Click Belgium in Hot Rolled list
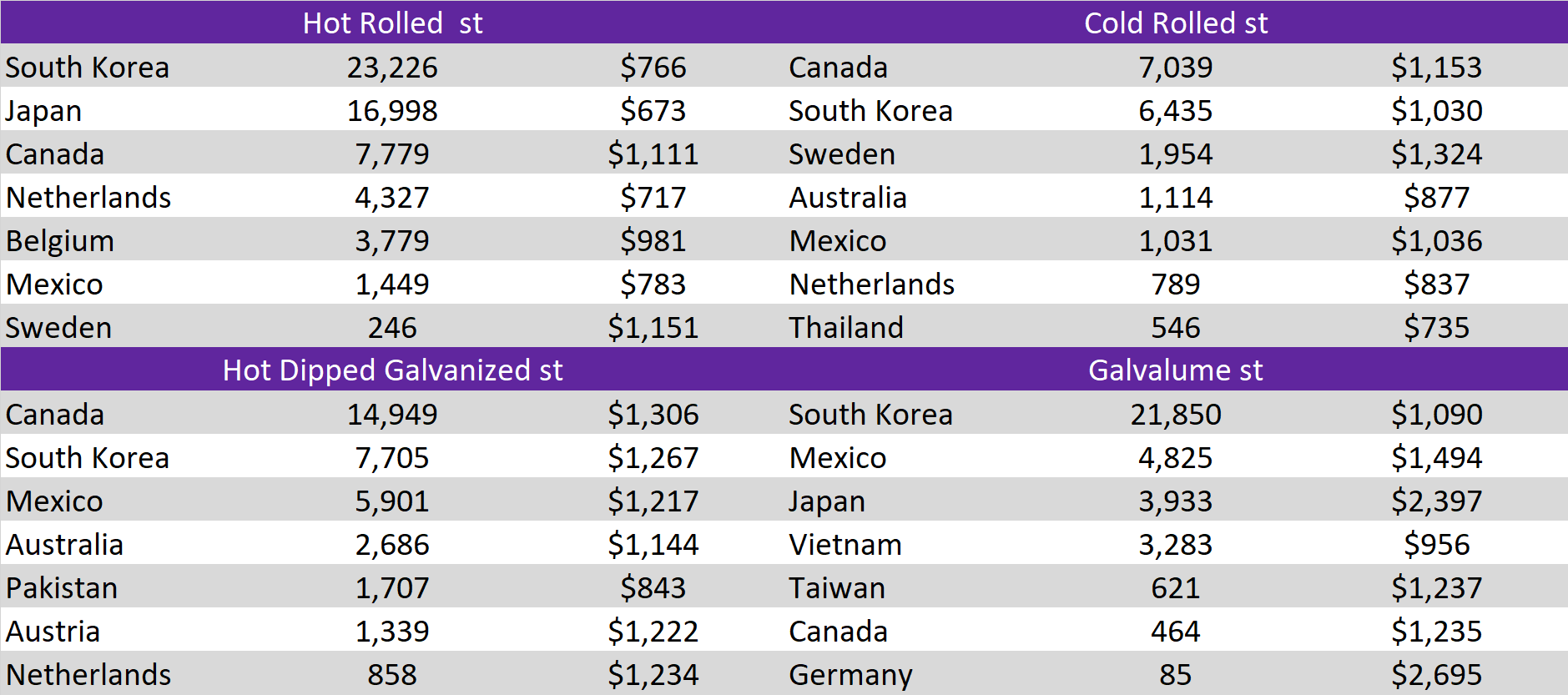 (x=60, y=241)
